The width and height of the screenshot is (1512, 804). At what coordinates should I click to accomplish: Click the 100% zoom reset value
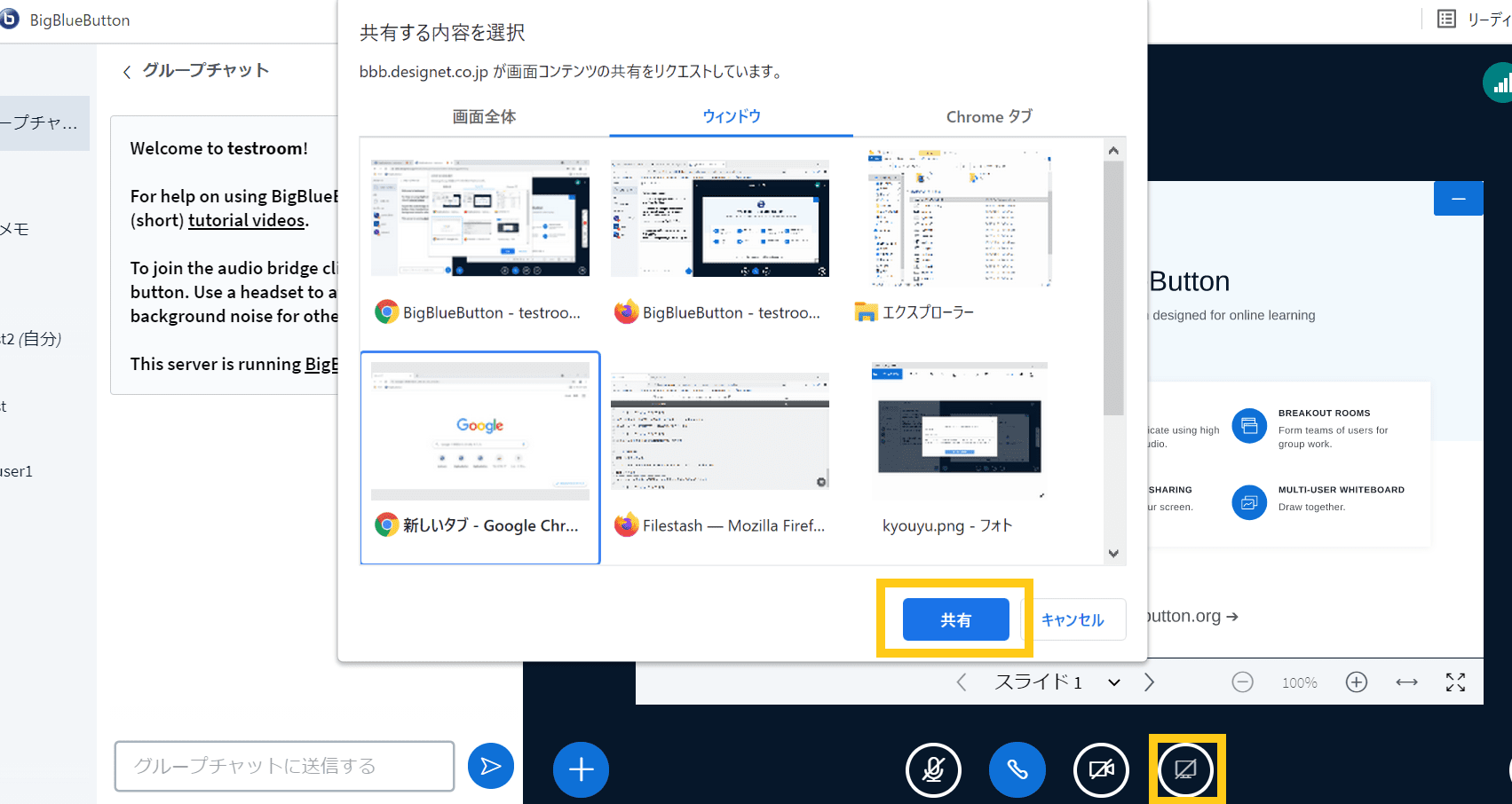[1300, 683]
